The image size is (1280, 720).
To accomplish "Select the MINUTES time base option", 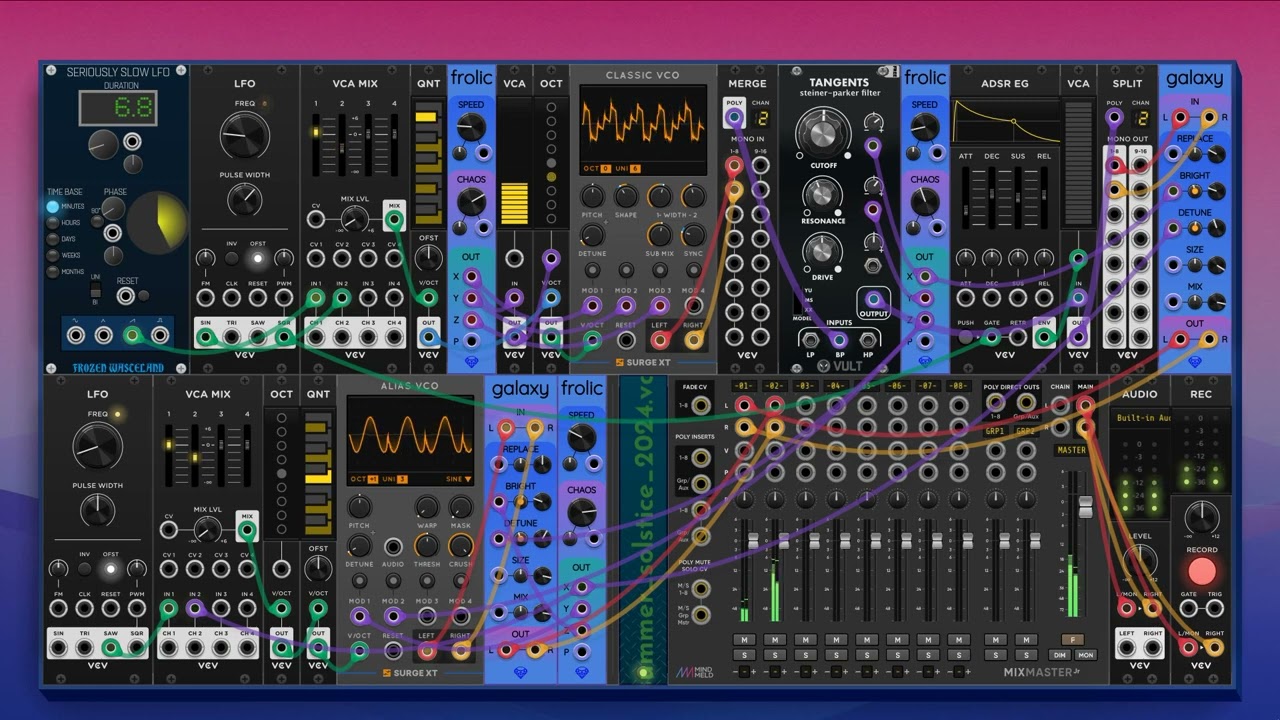I will [53, 206].
